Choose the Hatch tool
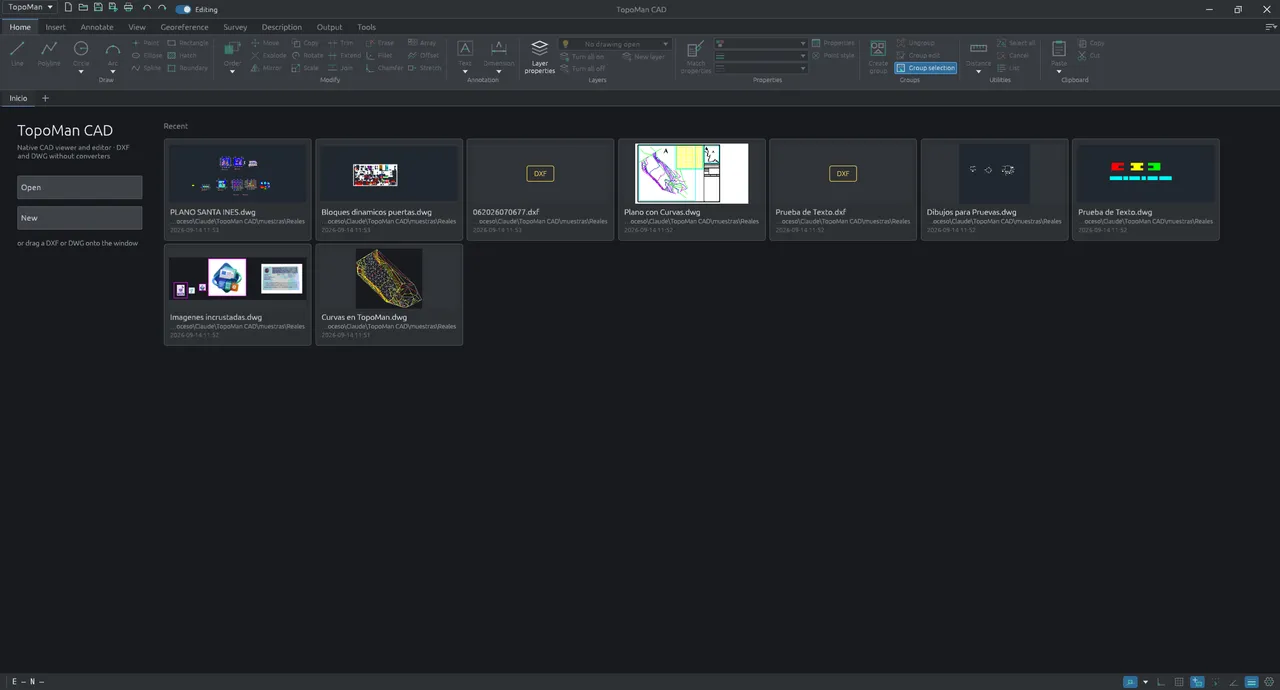Viewport: 1280px width, 690px height. coord(182,56)
